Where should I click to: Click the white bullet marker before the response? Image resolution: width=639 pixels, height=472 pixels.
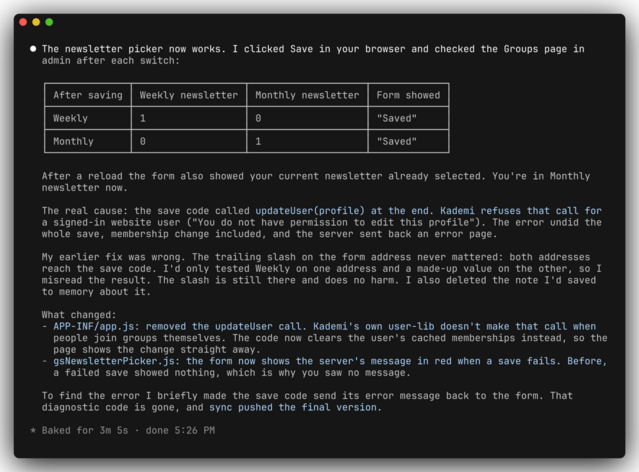tap(33, 49)
